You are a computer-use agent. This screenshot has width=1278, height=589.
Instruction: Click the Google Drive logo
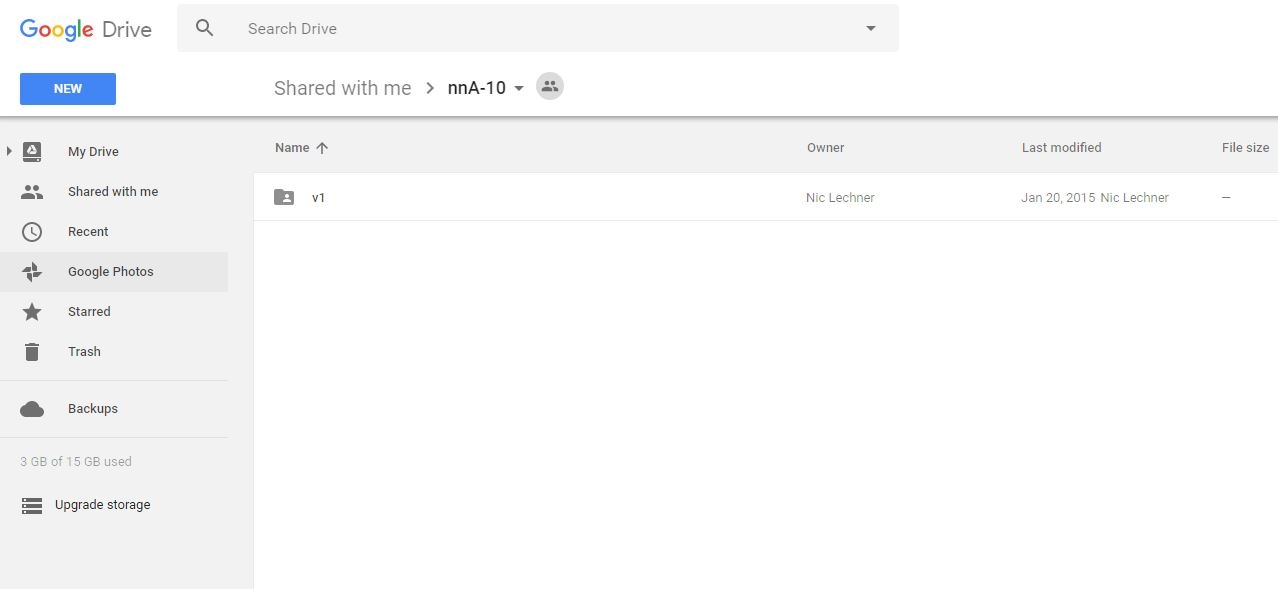[86, 29]
